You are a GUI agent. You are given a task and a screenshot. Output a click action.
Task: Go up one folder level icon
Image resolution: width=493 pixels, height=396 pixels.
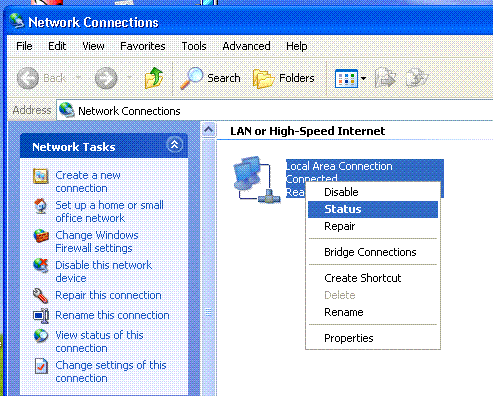click(154, 78)
